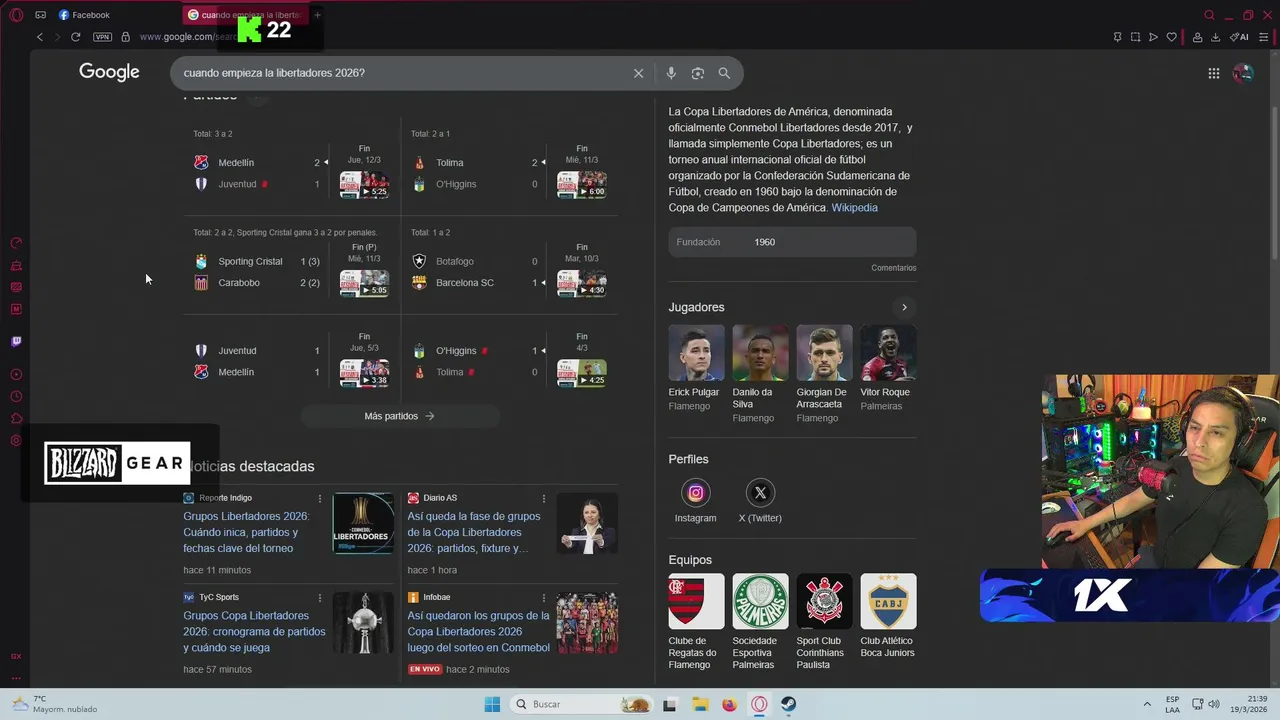The width and height of the screenshot is (1280, 720).
Task: Open Windows Start menu
Action: click(492, 704)
